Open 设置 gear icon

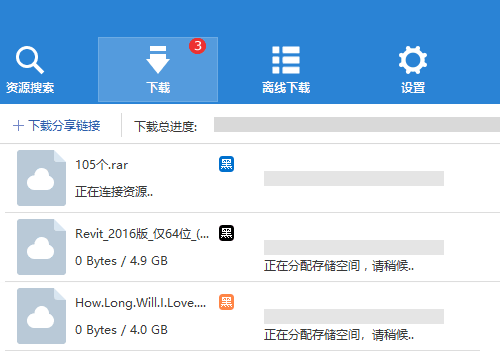pyautogui.click(x=413, y=60)
